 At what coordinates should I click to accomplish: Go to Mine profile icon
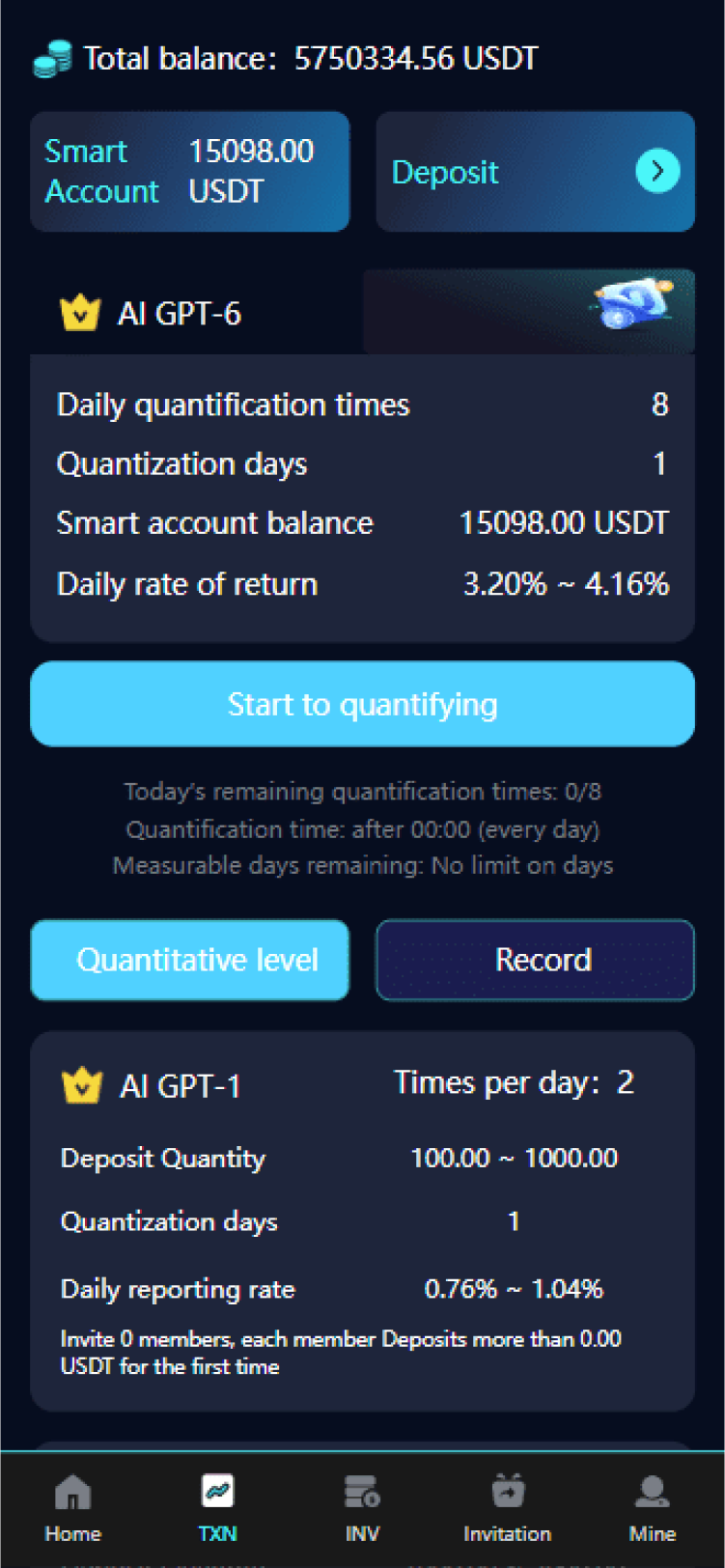click(653, 1492)
